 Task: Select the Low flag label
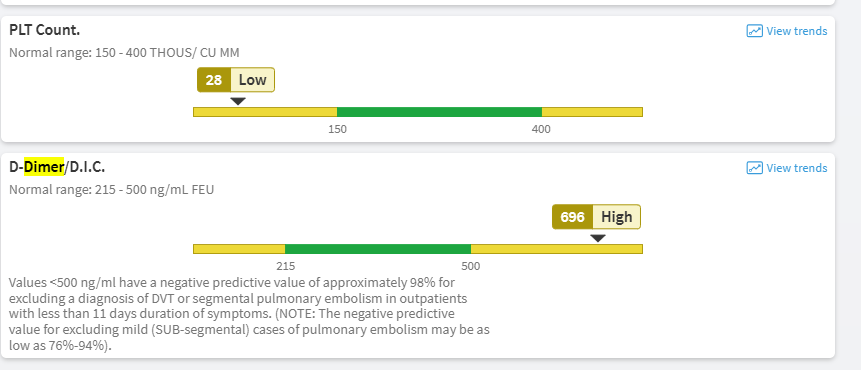[253, 80]
